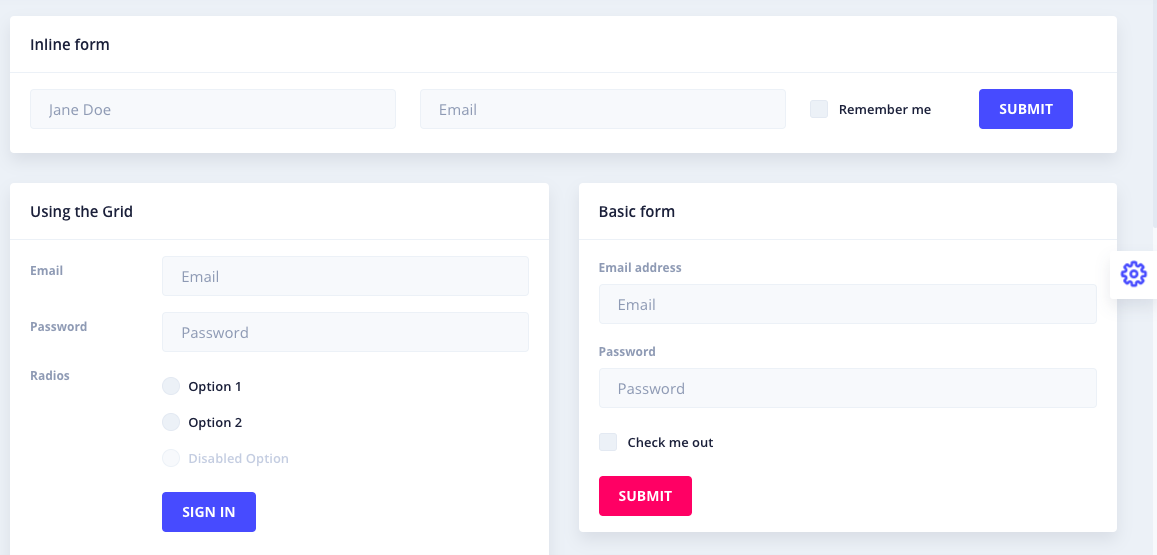Screen dimensions: 1157x555
Task: Click the pink SUBMIT button in Basic form
Action: (x=645, y=496)
